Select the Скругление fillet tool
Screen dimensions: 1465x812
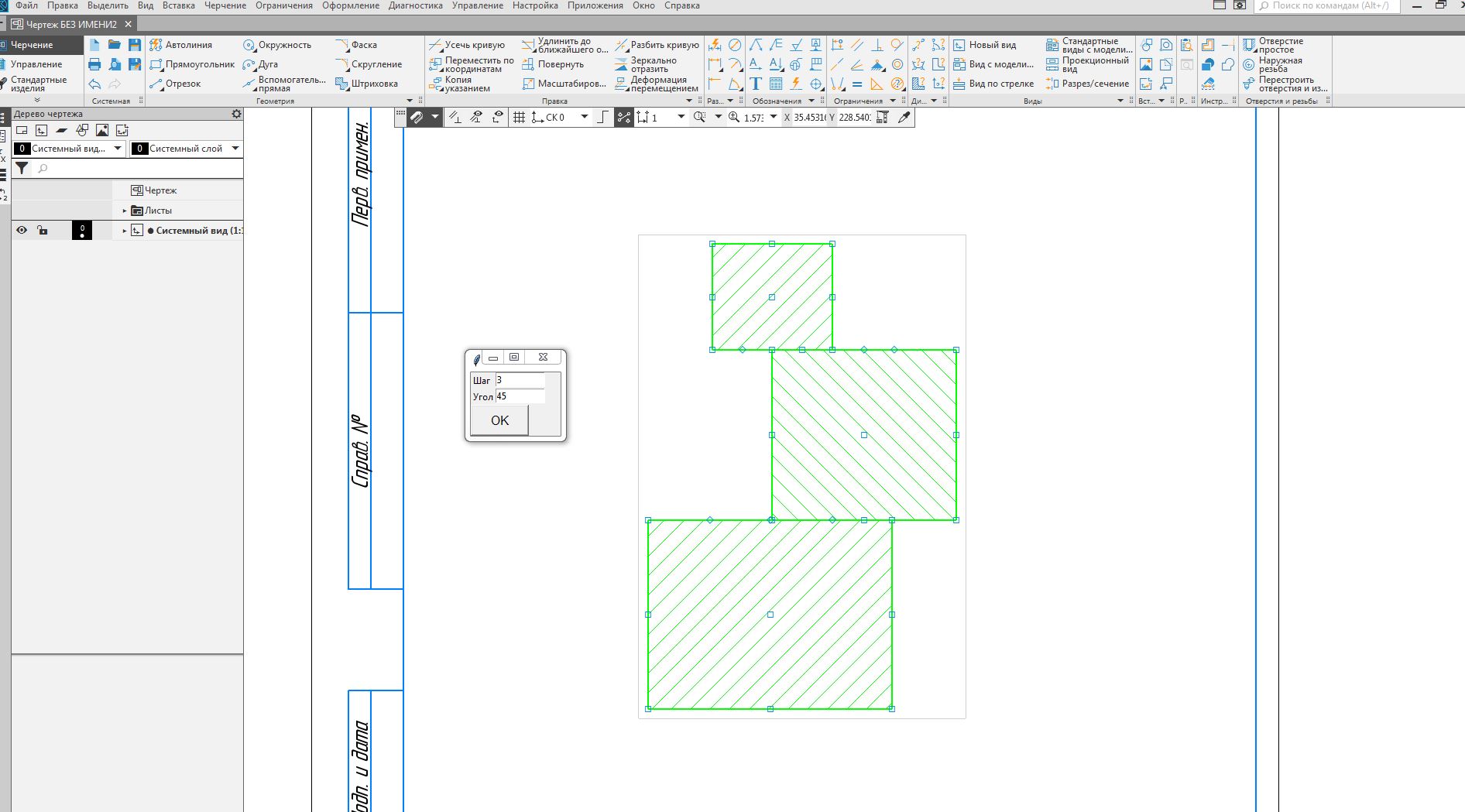[369, 64]
